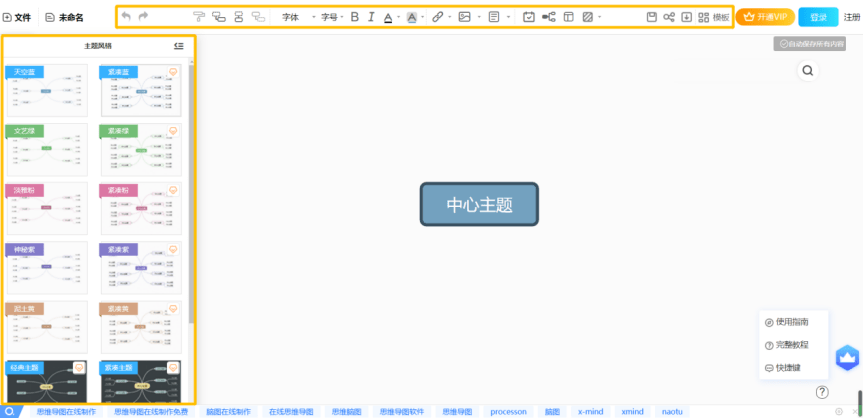Open the 文件 file menu
The height and width of the screenshot is (418, 863).
point(17,18)
